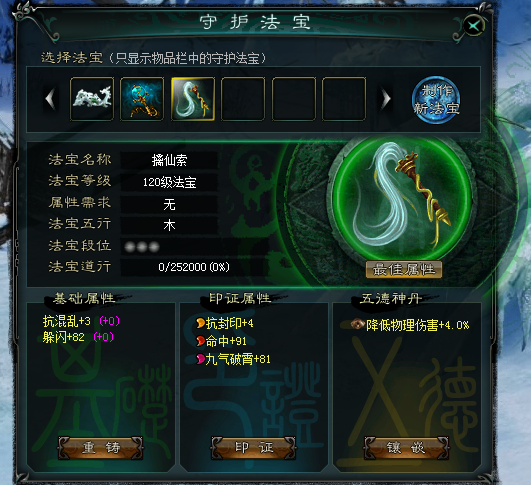Click the 命中+91 attribute icon
Viewport: 531px width, 485px height.
click(200, 341)
